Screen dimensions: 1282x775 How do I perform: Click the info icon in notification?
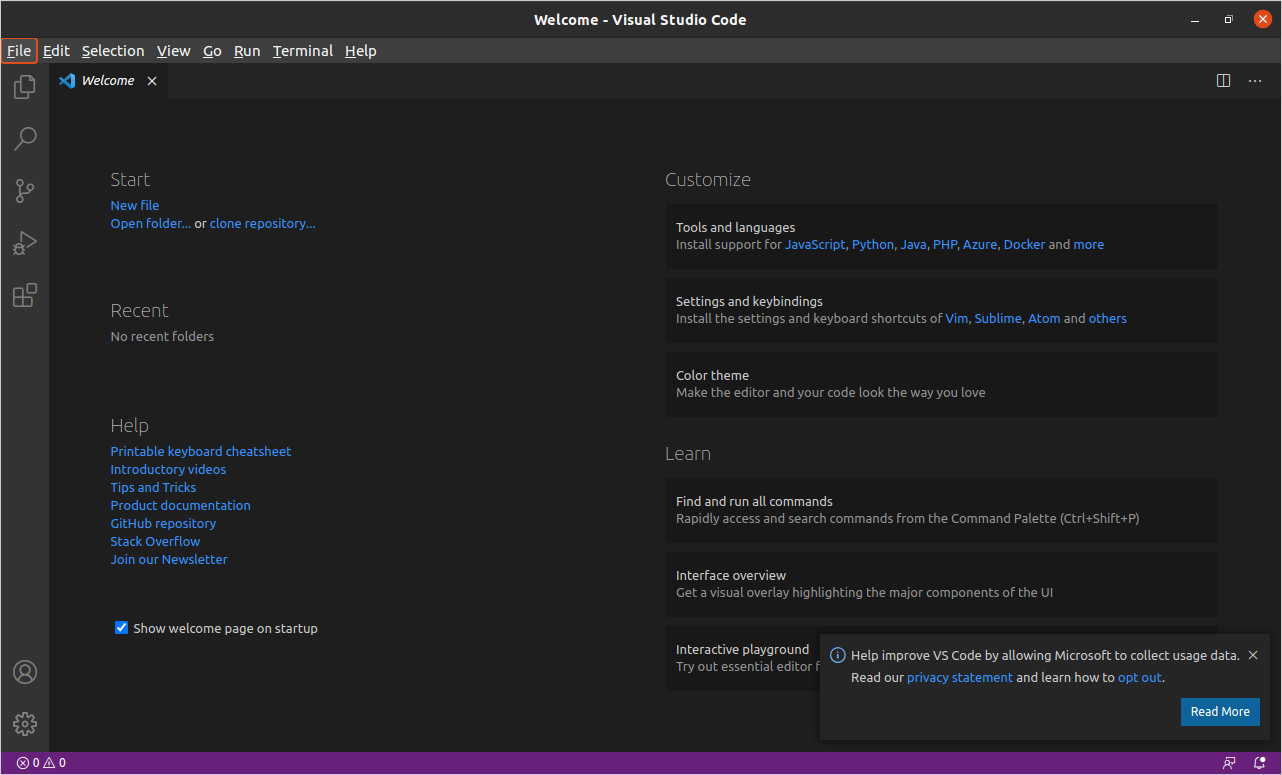[x=838, y=656]
